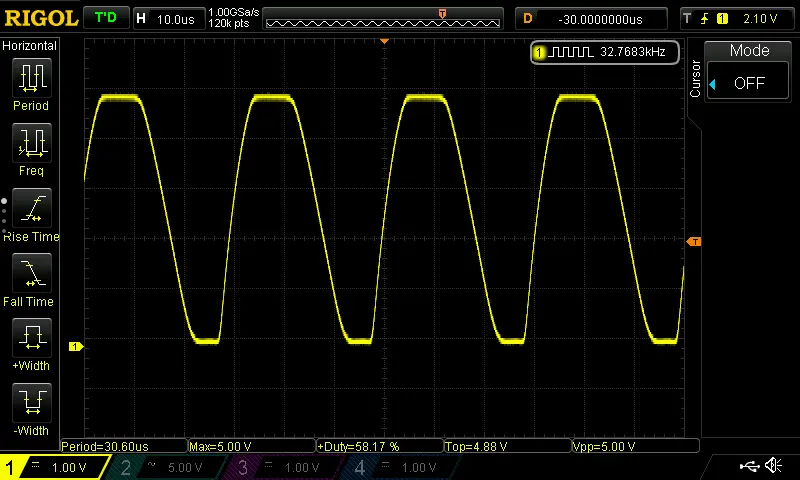The image size is (800, 480).
Task: Open the Horizontal measurement menu header
Action: pos(30,46)
